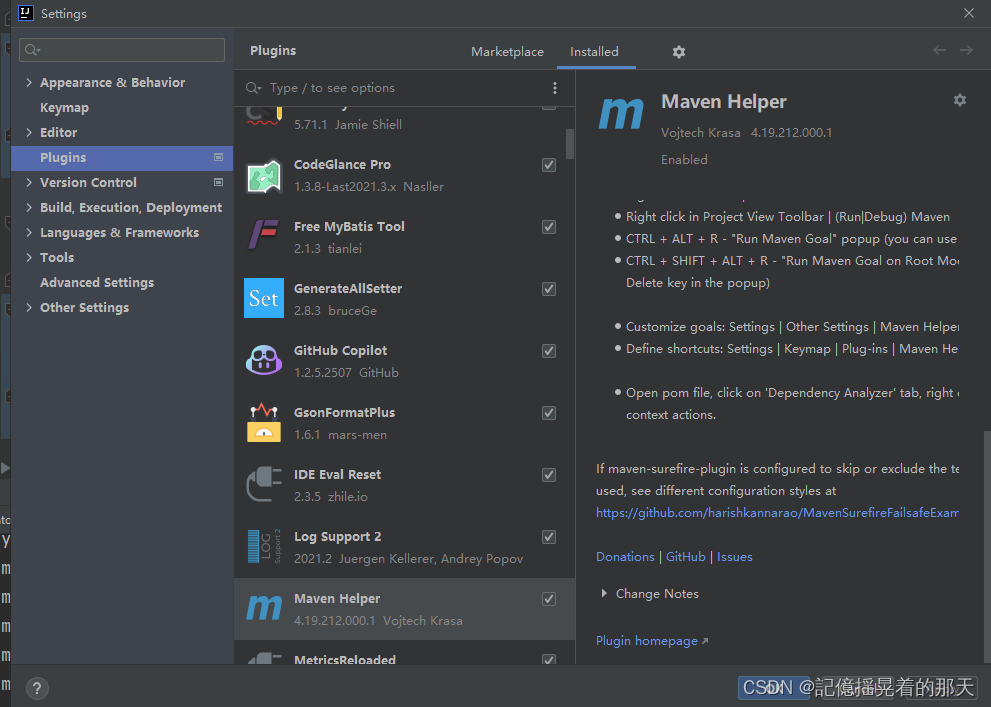This screenshot has width=991, height=707.
Task: Click the project-level icon beside Plugins
Action: (218, 157)
